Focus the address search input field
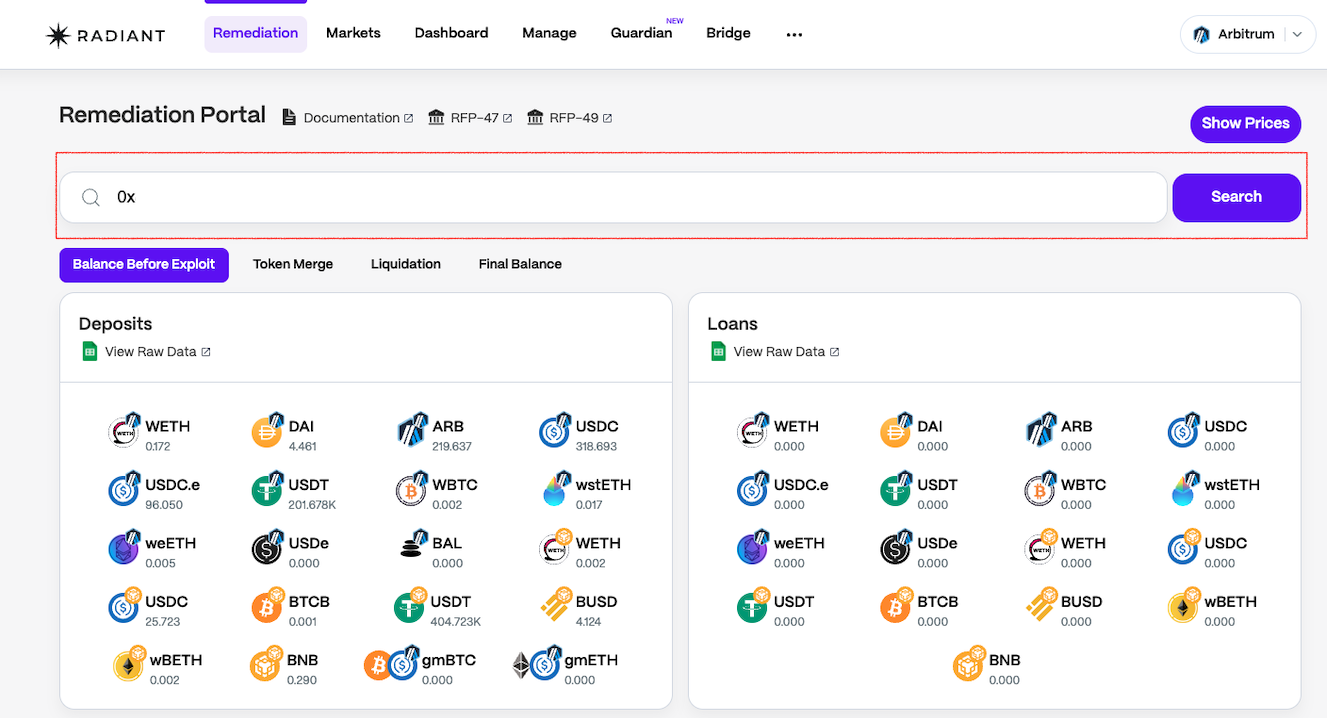 tap(630, 198)
